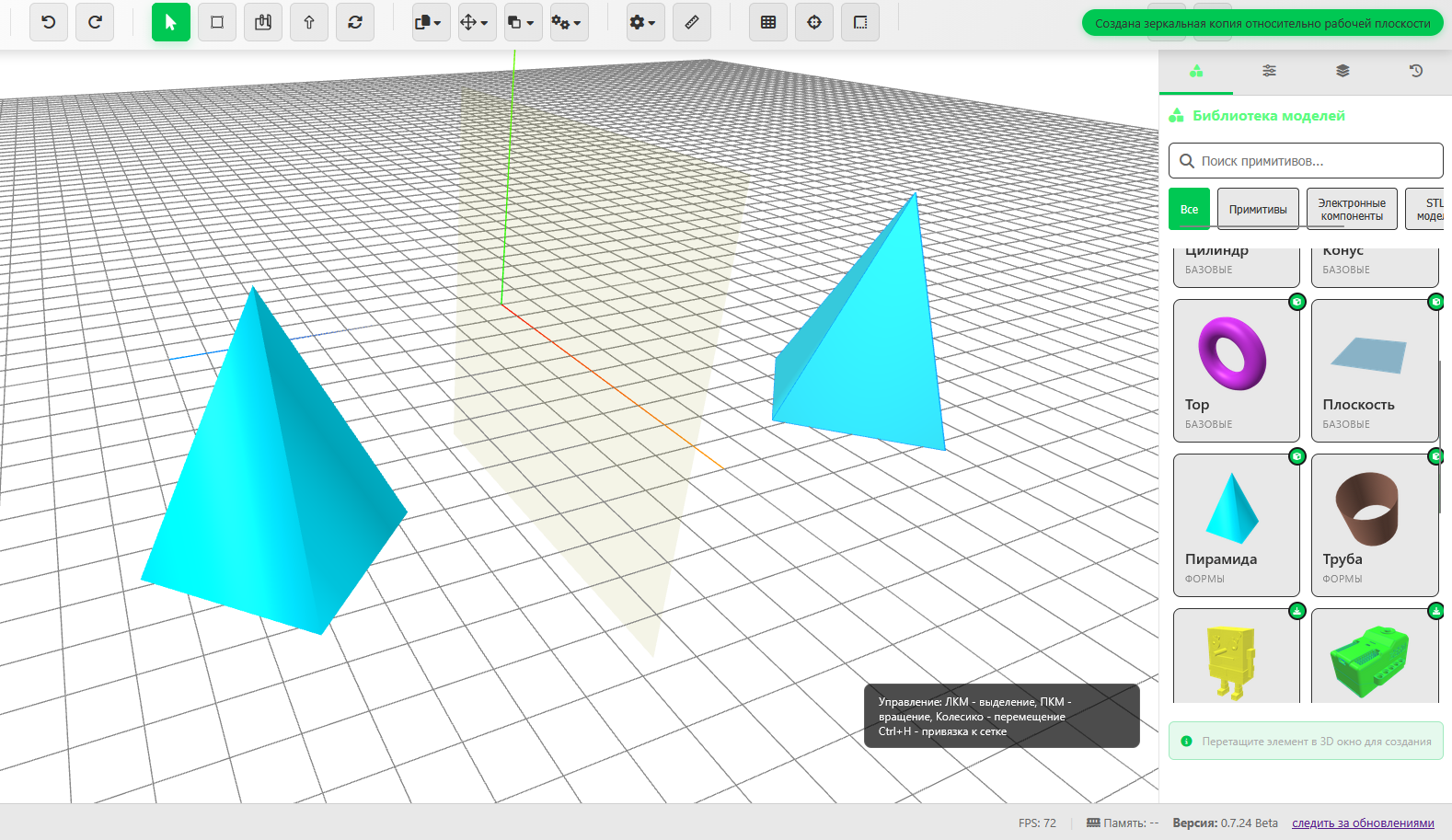Screen dimensions: 1452x840
Task: Select the ruler measurement tool
Action: point(692,22)
